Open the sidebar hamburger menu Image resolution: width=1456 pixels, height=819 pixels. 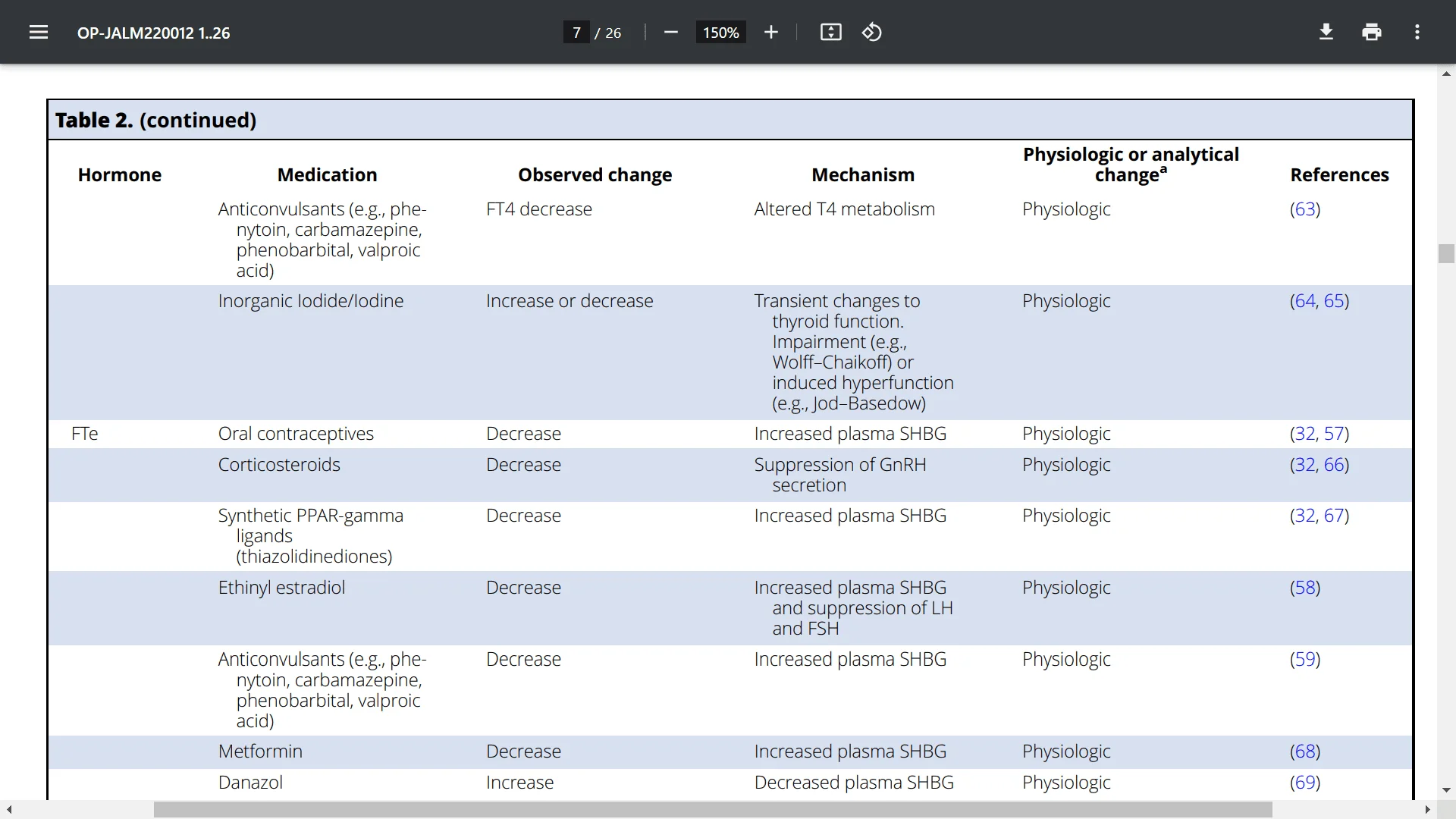(x=39, y=32)
